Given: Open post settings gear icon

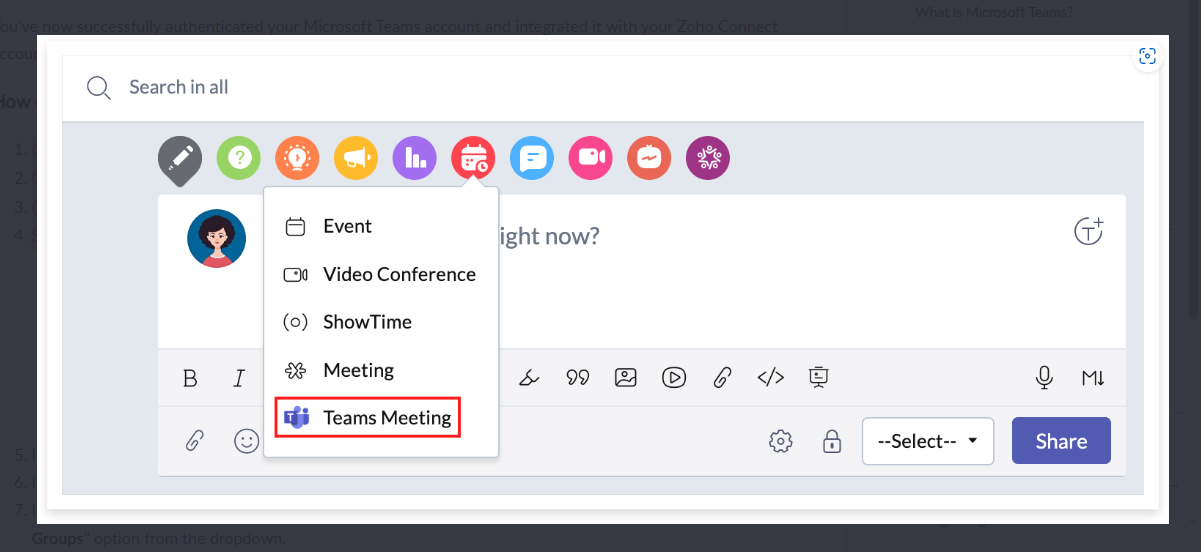Looking at the screenshot, I should [x=781, y=441].
